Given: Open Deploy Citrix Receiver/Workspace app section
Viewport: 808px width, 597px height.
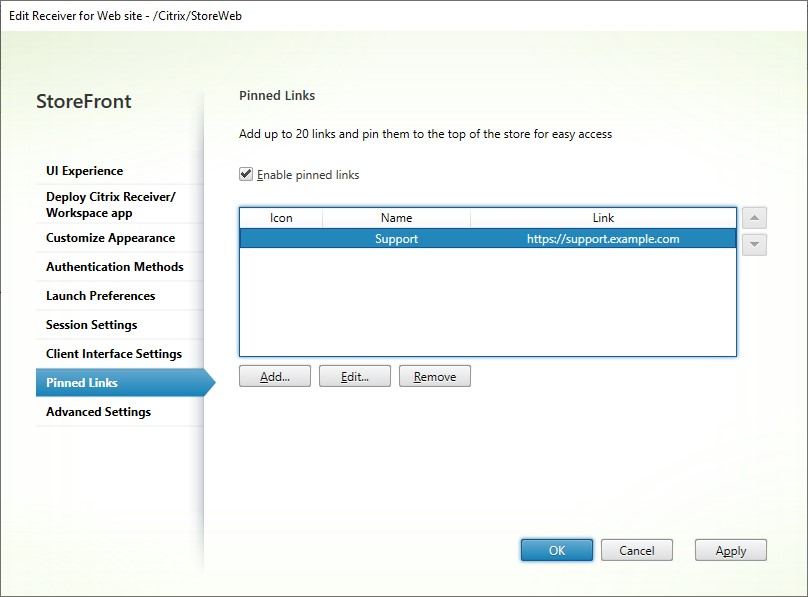Looking at the screenshot, I should coord(120,204).
